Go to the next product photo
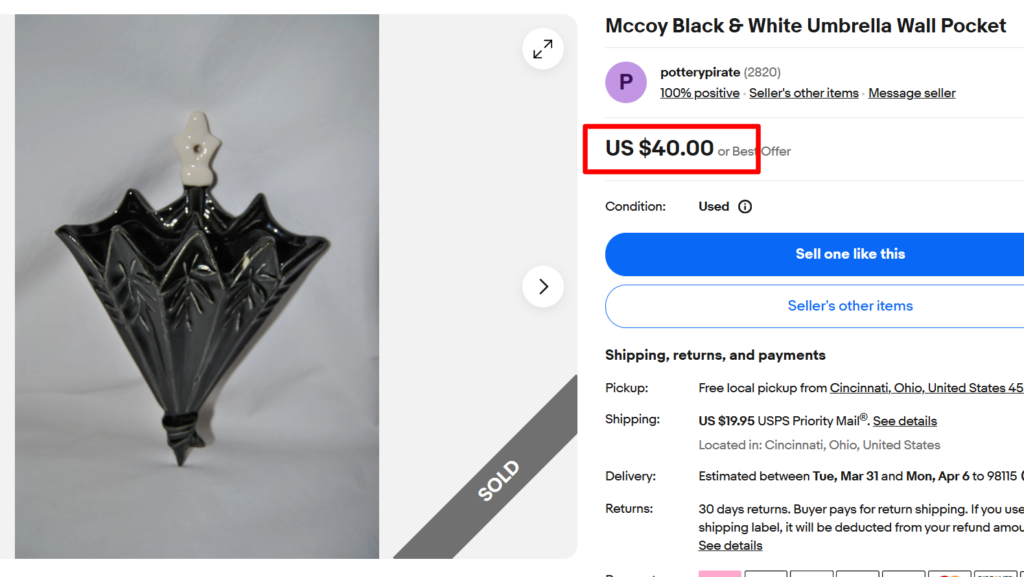The width and height of the screenshot is (1024, 577). click(543, 287)
